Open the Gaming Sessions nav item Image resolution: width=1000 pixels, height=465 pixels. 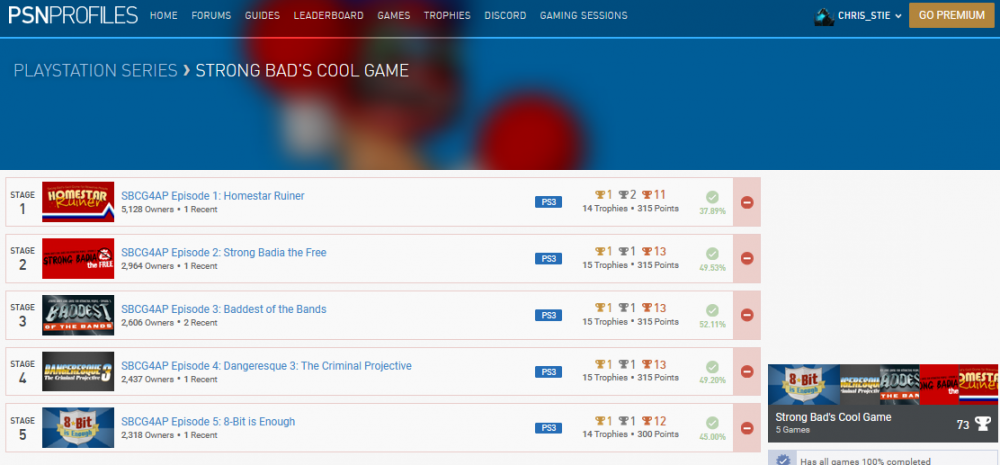pos(583,16)
